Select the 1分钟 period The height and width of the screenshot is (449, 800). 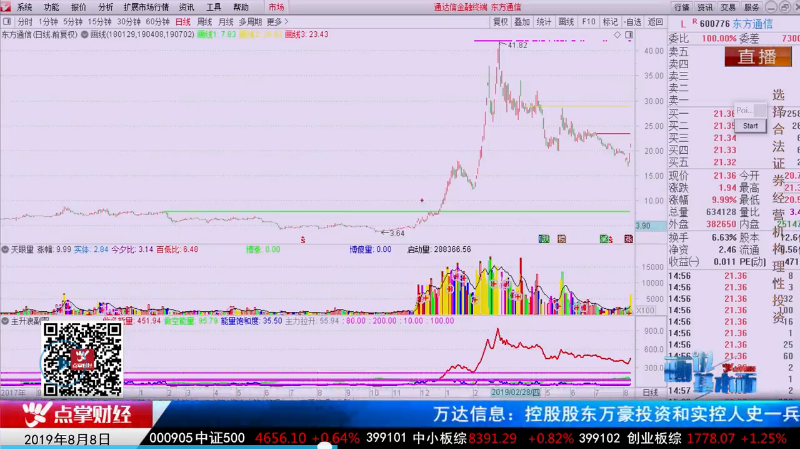coord(48,22)
